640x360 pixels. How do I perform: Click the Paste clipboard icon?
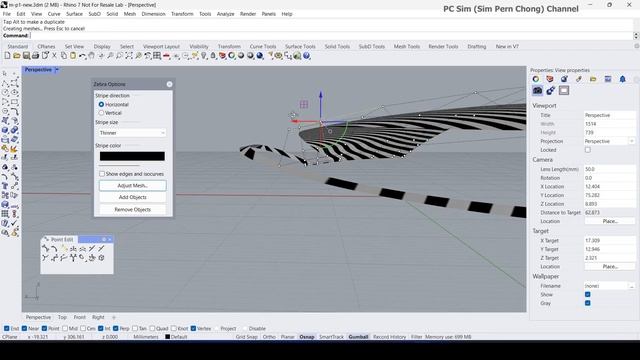click(73, 56)
